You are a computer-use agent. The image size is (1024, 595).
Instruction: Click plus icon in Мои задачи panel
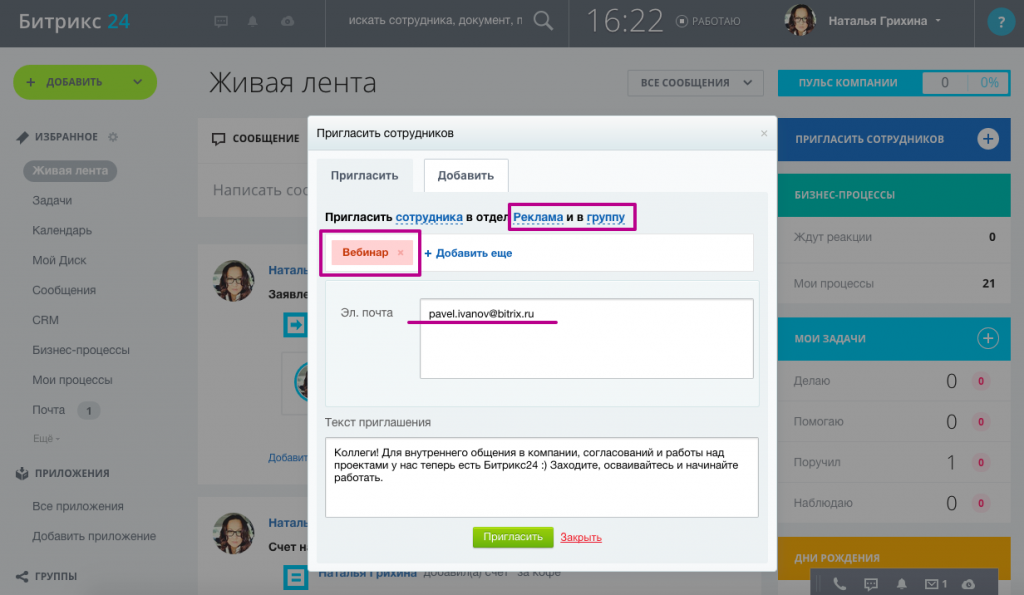[988, 337]
